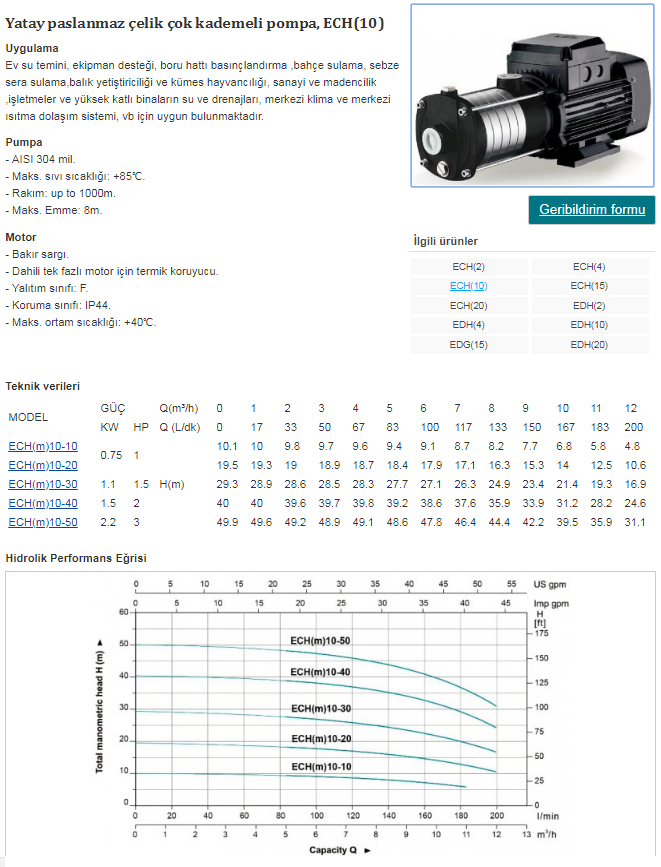Open model link ECH(m)10-50
The image size is (661, 867).
coord(43,523)
